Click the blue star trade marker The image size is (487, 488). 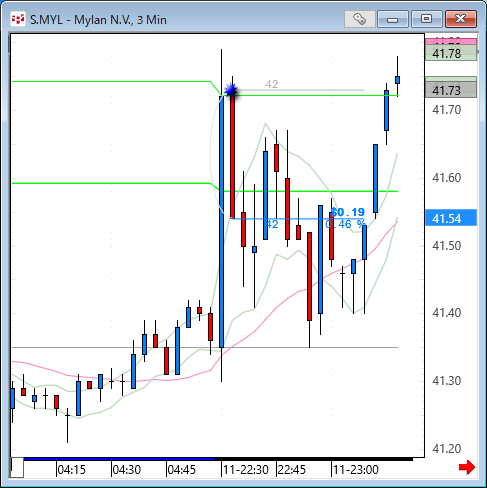pyautogui.click(x=231, y=90)
